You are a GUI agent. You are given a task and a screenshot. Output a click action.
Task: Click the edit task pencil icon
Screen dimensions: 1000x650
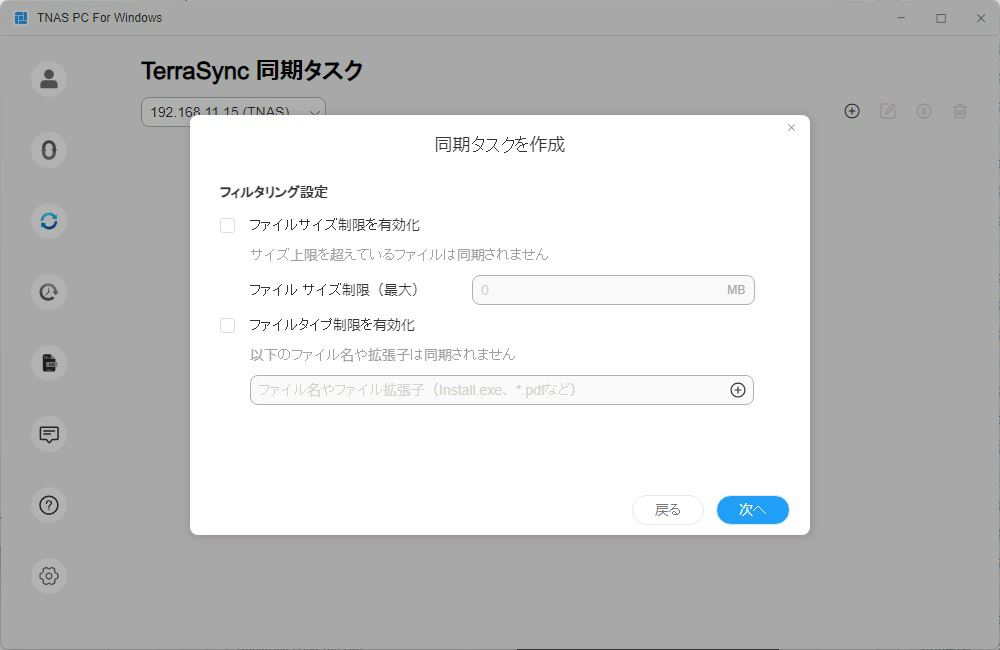pyautogui.click(x=888, y=111)
